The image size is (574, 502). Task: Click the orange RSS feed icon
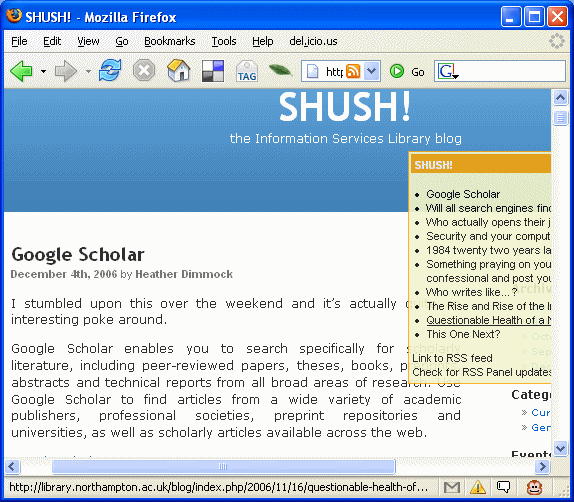[x=353, y=71]
